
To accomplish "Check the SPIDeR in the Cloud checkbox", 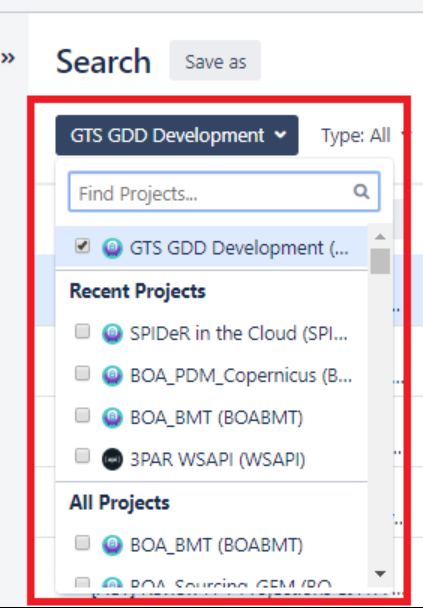I will coord(83,331).
